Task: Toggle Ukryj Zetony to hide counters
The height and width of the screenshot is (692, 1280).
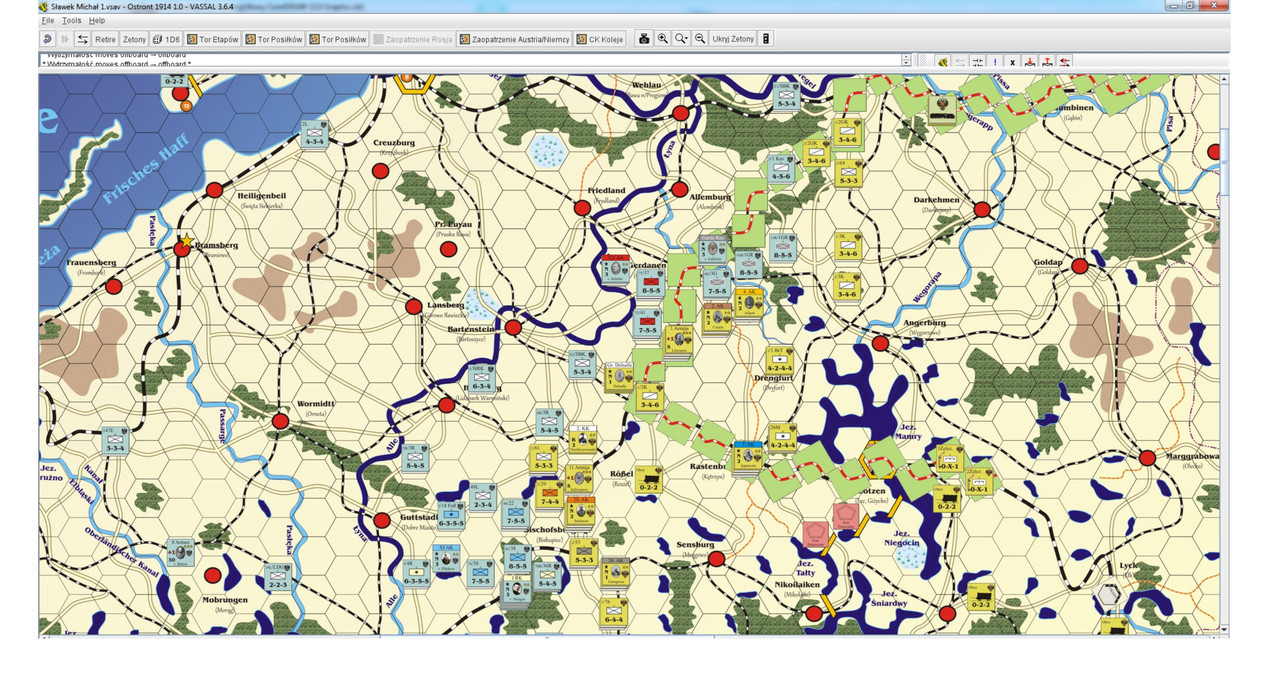Action: pos(733,39)
